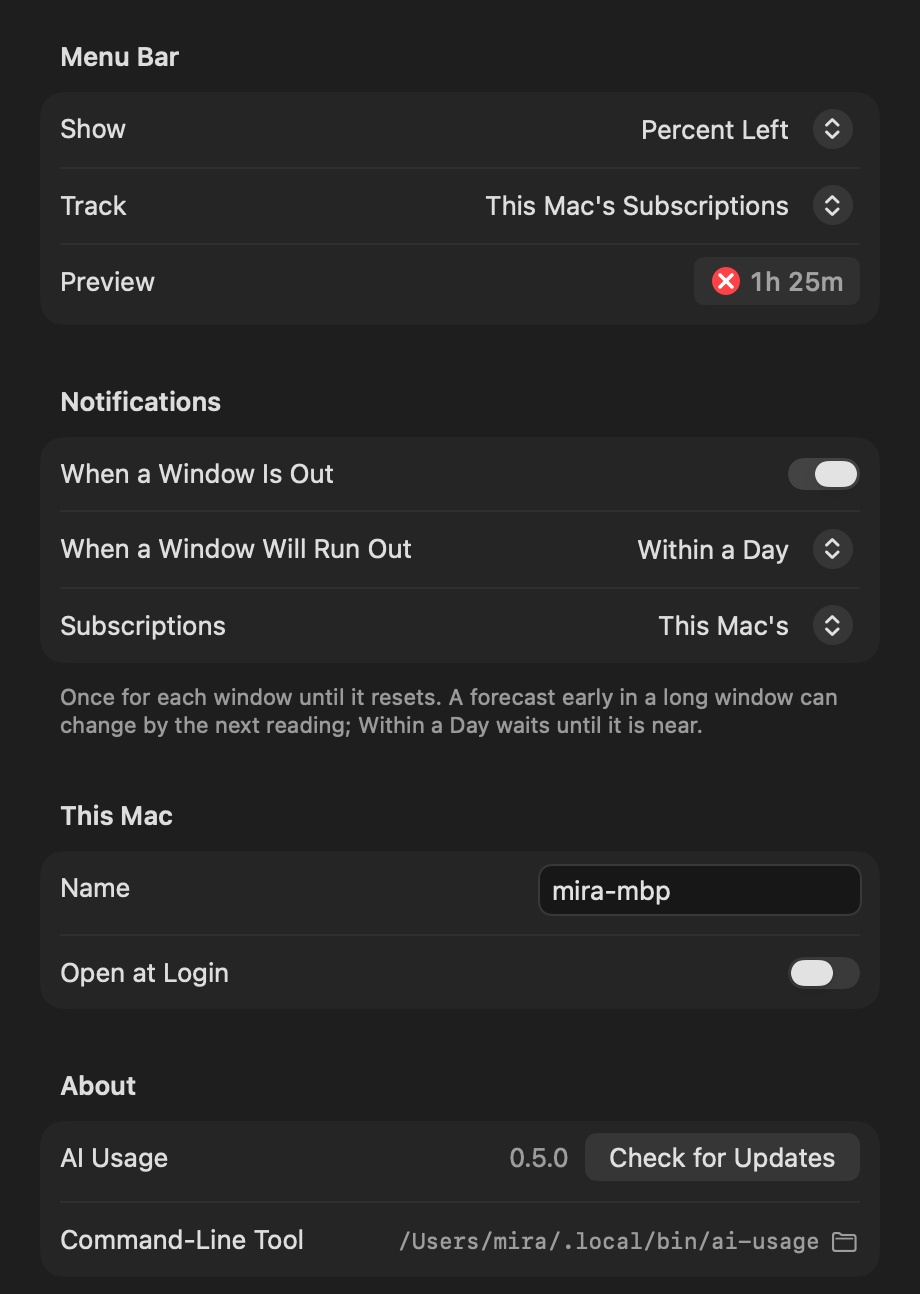Click the Notifications section heading

click(141, 402)
